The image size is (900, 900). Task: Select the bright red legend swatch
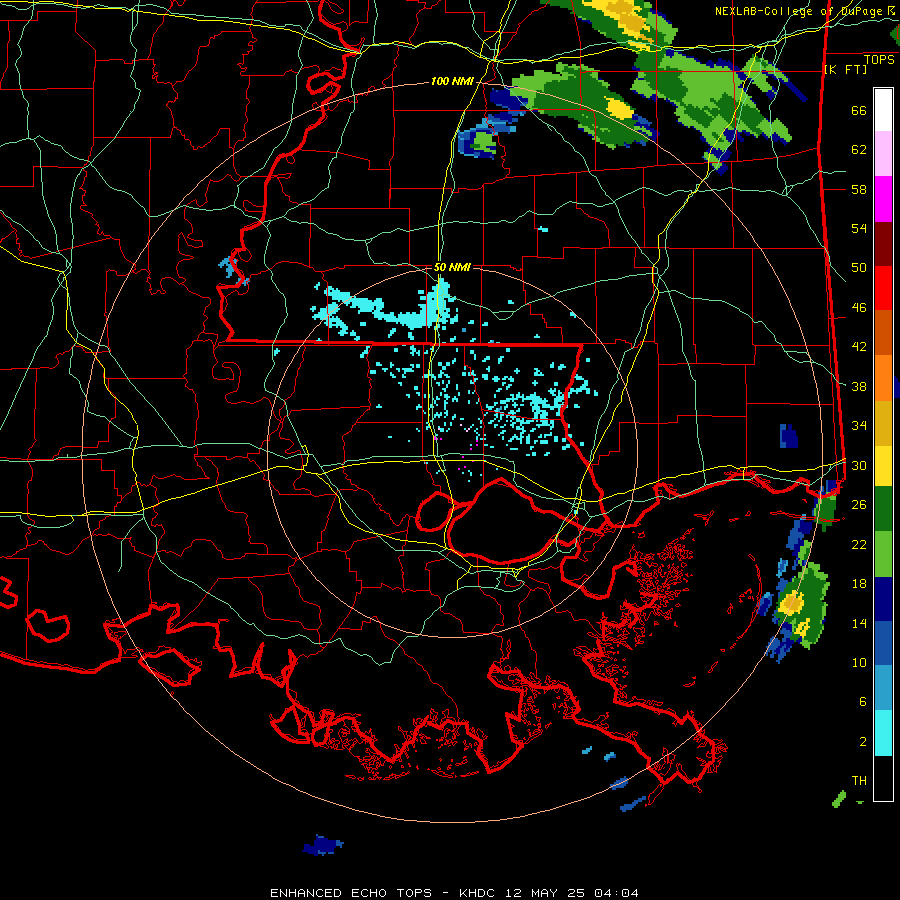point(883,288)
